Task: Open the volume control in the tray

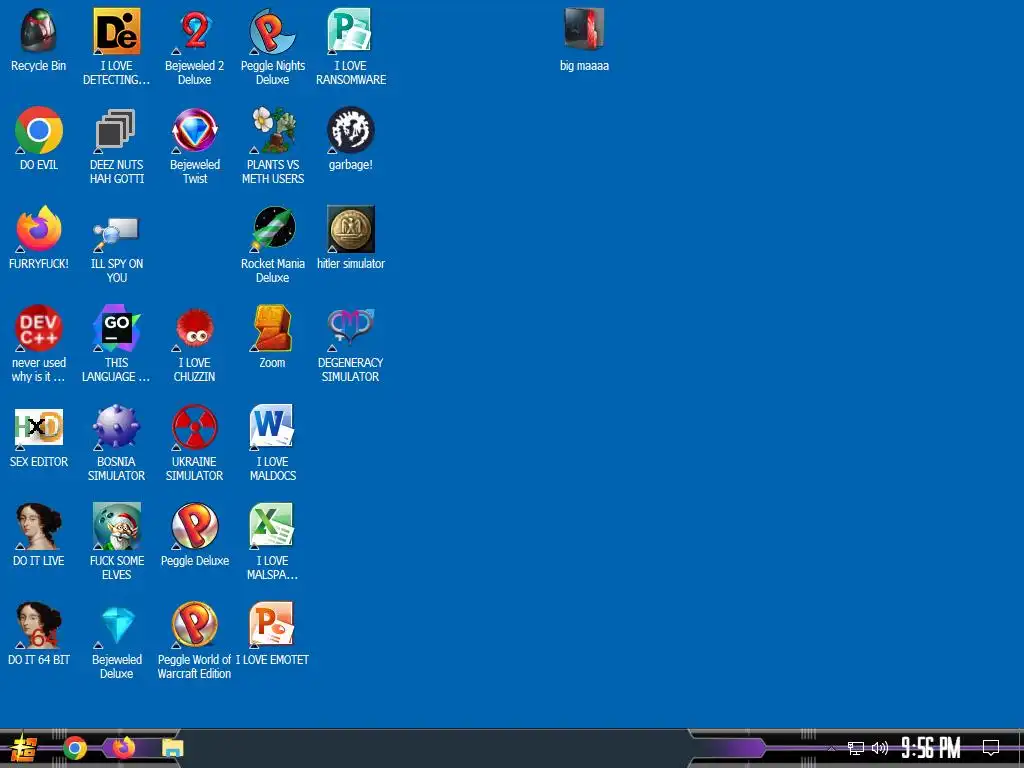Action: (880, 748)
